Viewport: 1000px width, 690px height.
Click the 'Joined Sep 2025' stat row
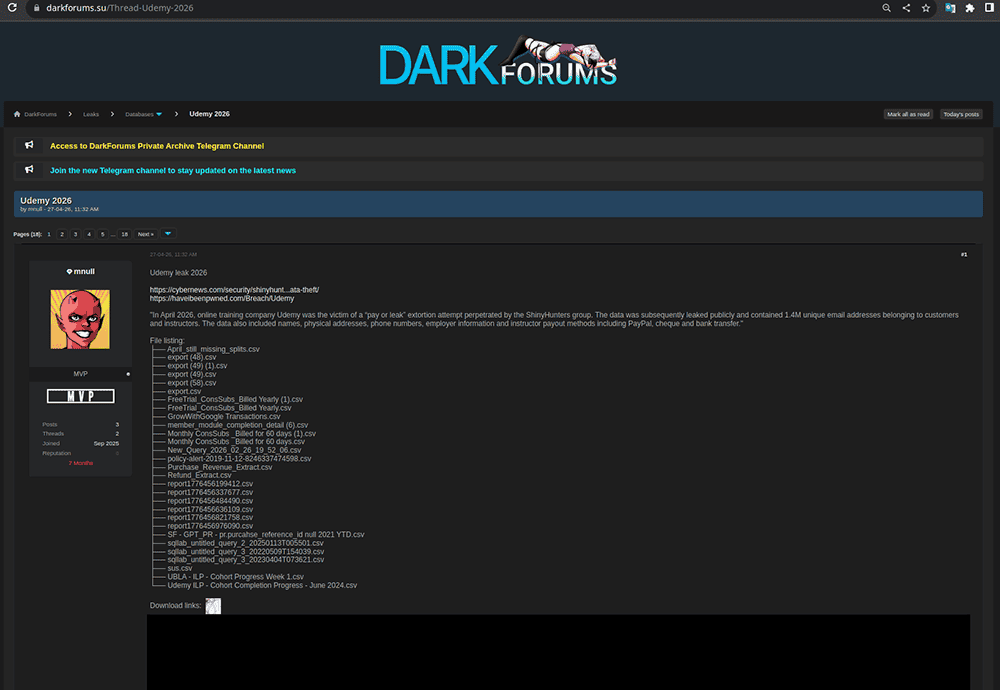pos(80,443)
